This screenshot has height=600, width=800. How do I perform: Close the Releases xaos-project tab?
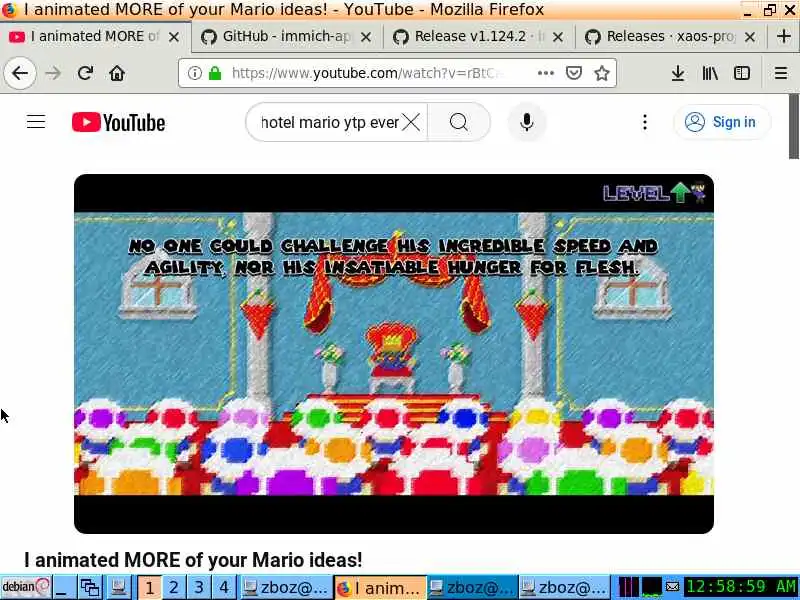[749, 37]
